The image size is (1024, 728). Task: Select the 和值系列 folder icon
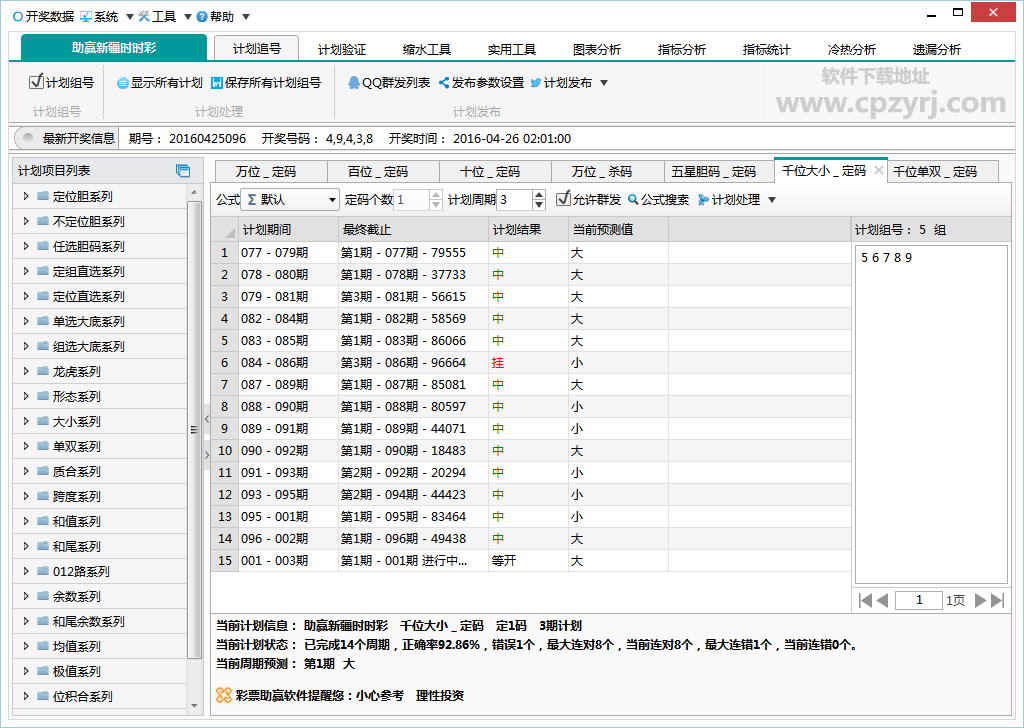[43, 521]
